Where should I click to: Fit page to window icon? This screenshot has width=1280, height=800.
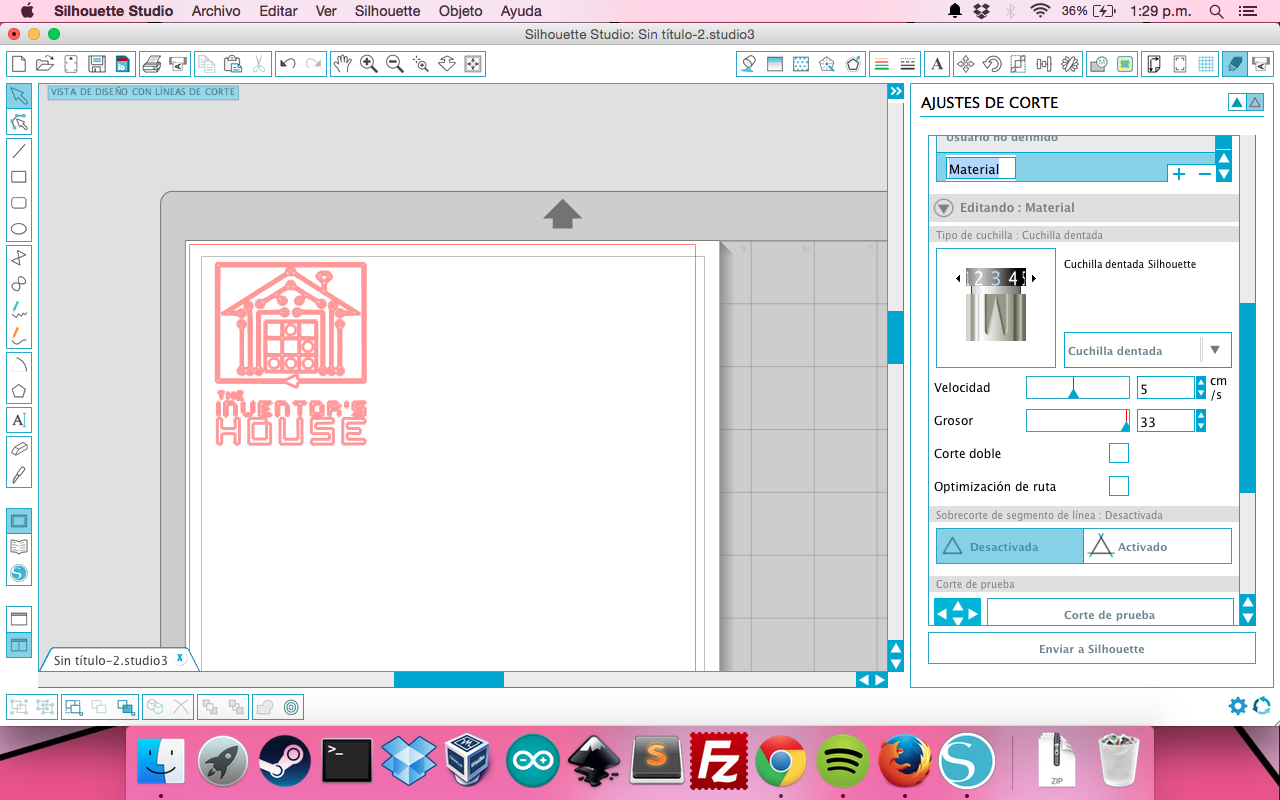473,64
